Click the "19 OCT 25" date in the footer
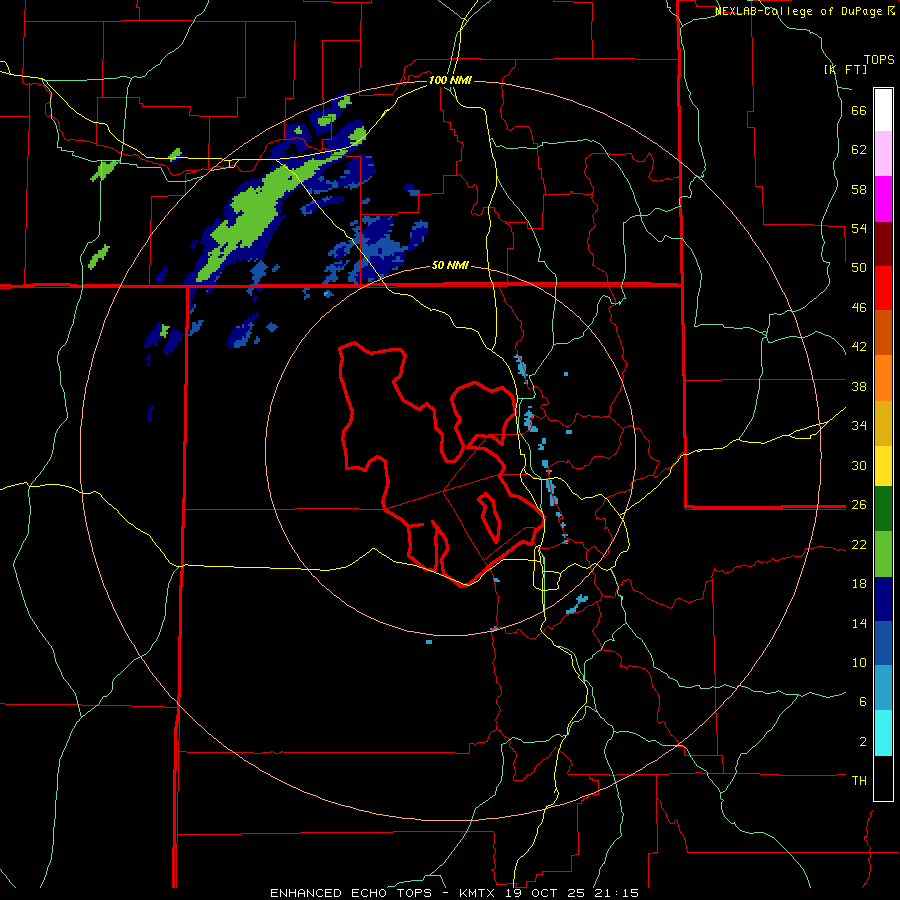This screenshot has width=900, height=900. point(544,893)
